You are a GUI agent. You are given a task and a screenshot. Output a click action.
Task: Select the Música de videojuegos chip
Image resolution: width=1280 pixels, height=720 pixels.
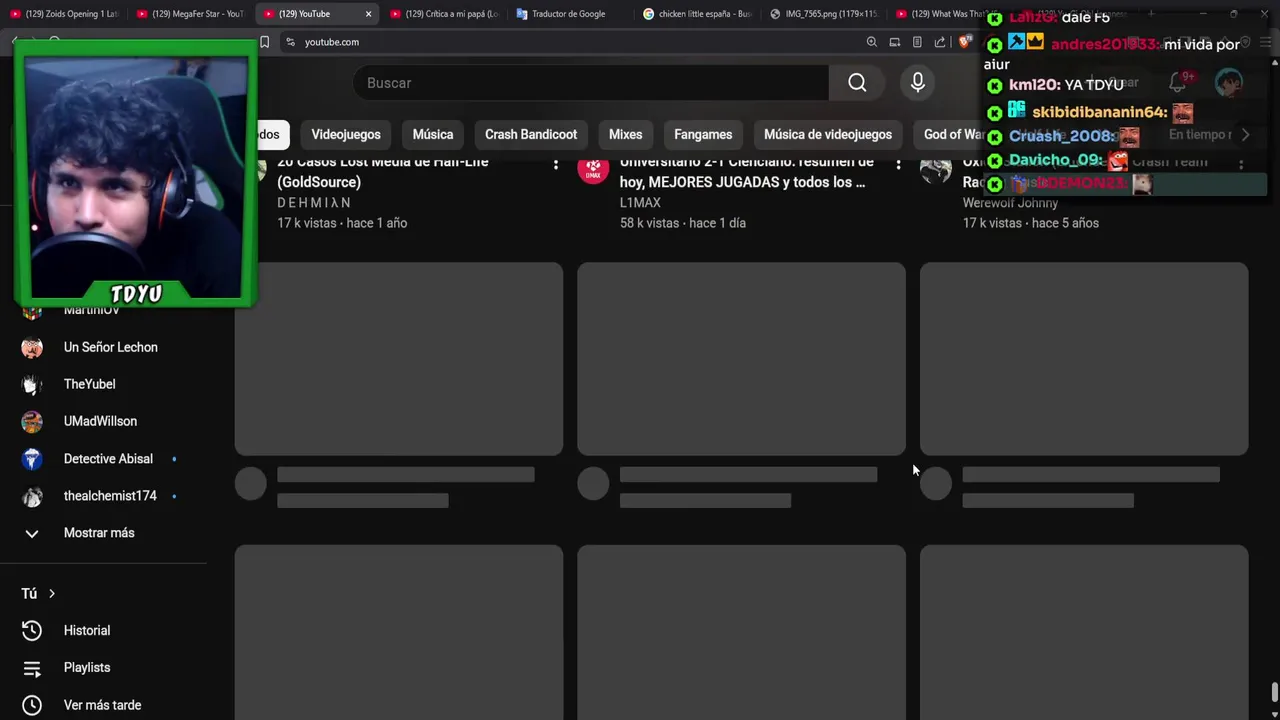(x=828, y=134)
